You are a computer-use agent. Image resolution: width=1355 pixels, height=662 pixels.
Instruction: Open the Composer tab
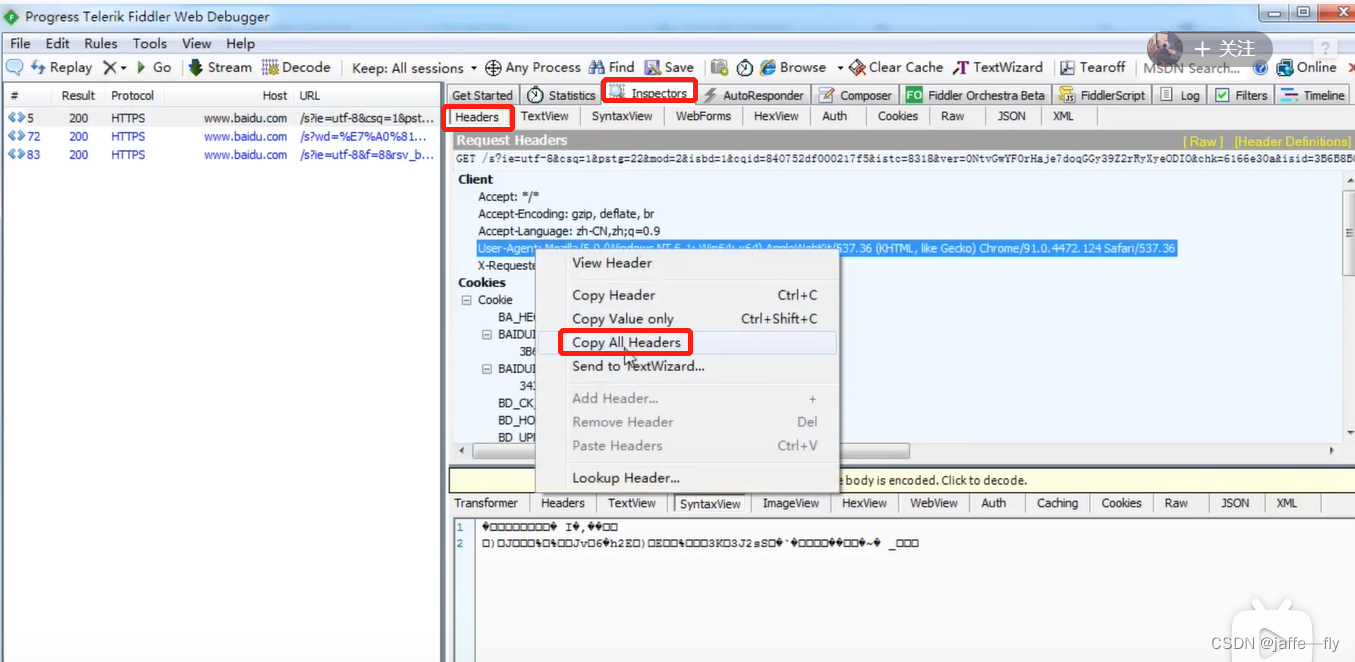(855, 95)
